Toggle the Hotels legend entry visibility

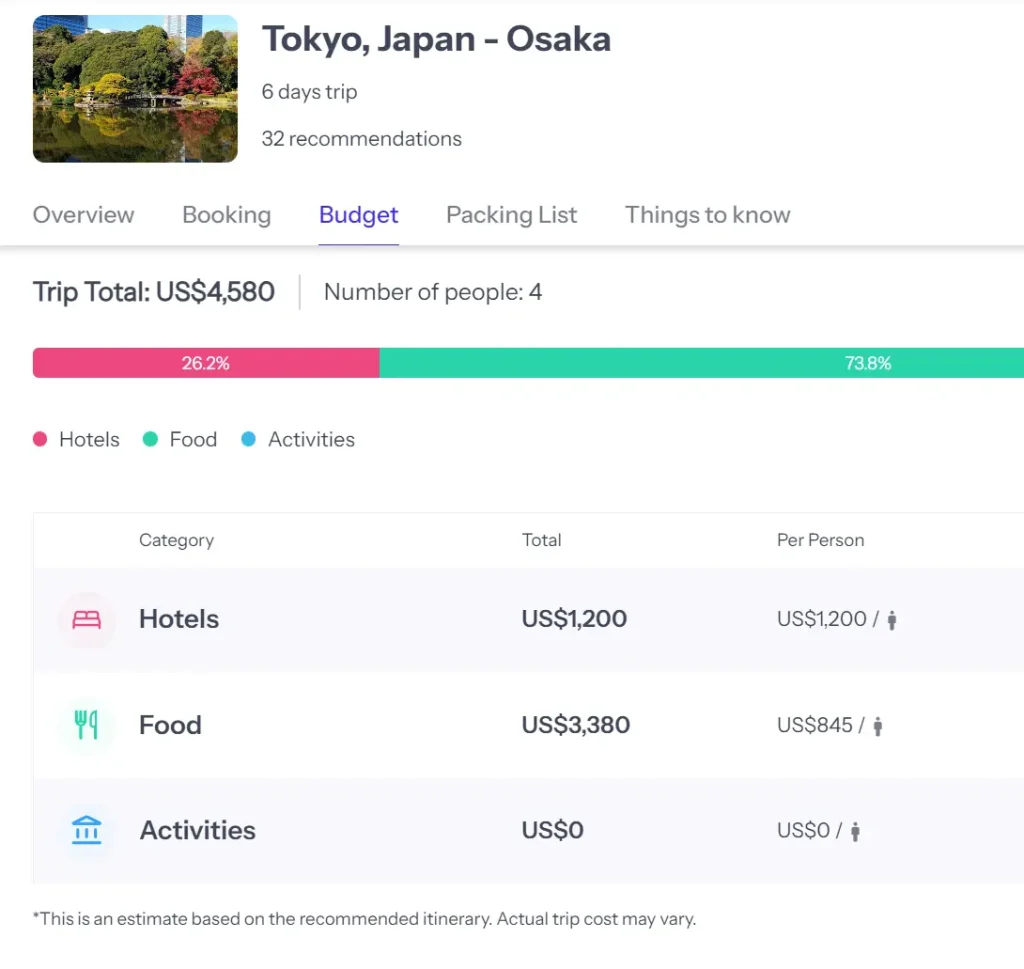point(76,439)
